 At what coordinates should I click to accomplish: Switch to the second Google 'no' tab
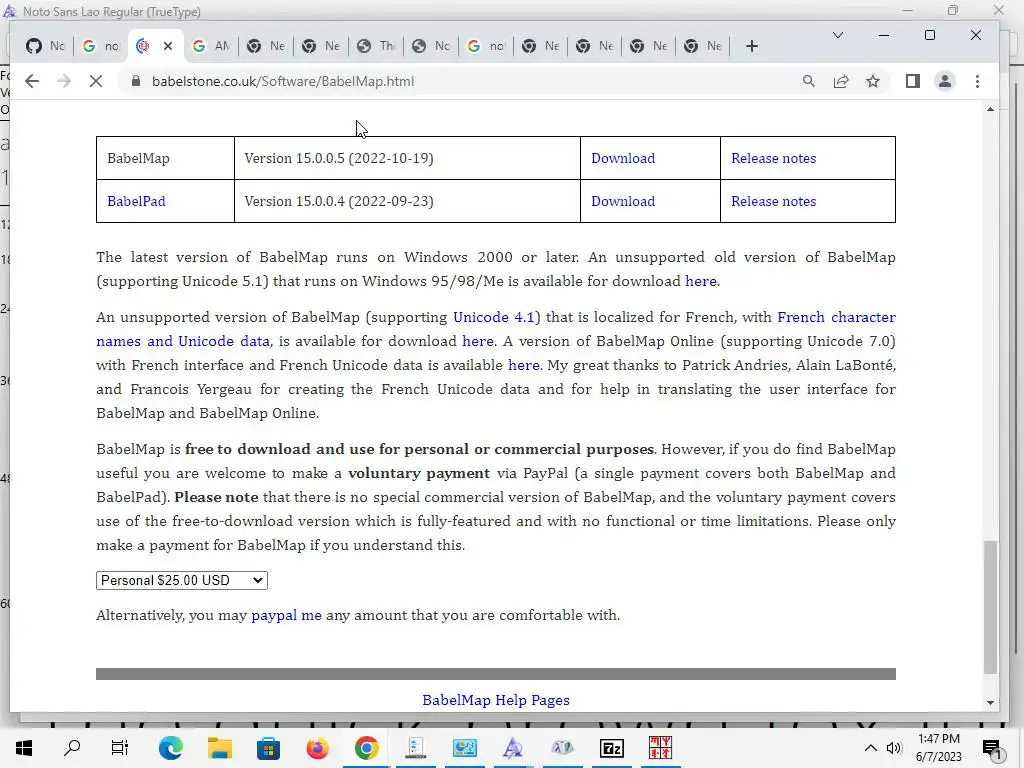point(486,46)
